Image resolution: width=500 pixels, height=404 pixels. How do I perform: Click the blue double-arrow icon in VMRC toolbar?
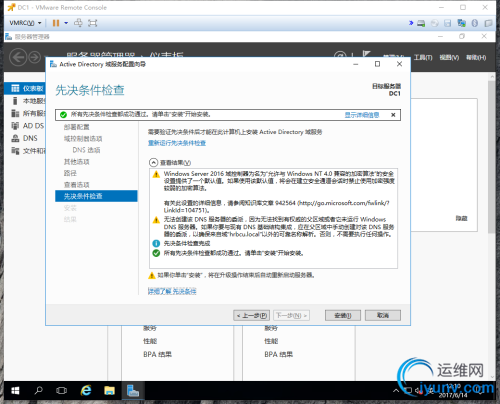click(x=411, y=23)
